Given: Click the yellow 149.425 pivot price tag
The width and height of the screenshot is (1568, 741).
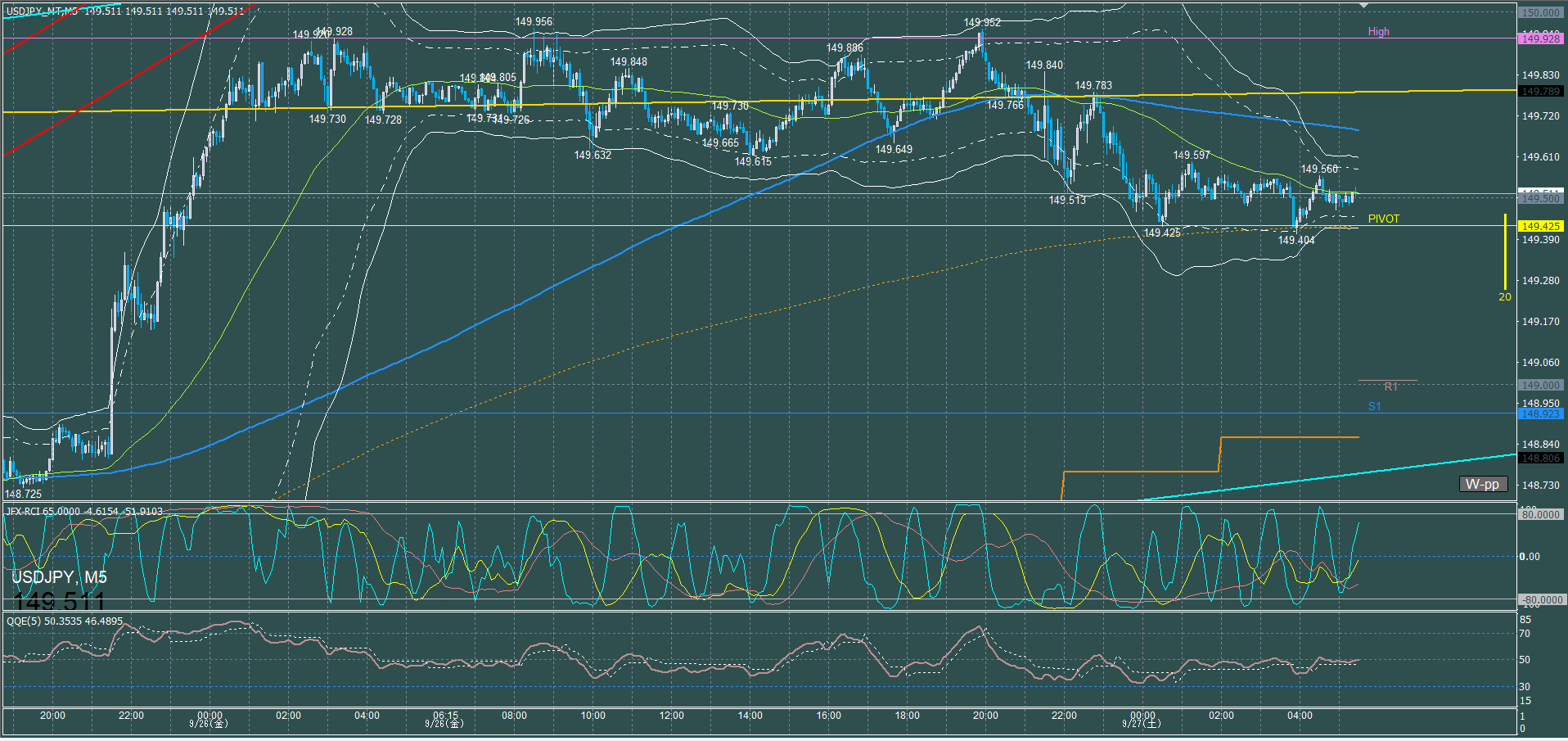Looking at the screenshot, I should 1540,226.
